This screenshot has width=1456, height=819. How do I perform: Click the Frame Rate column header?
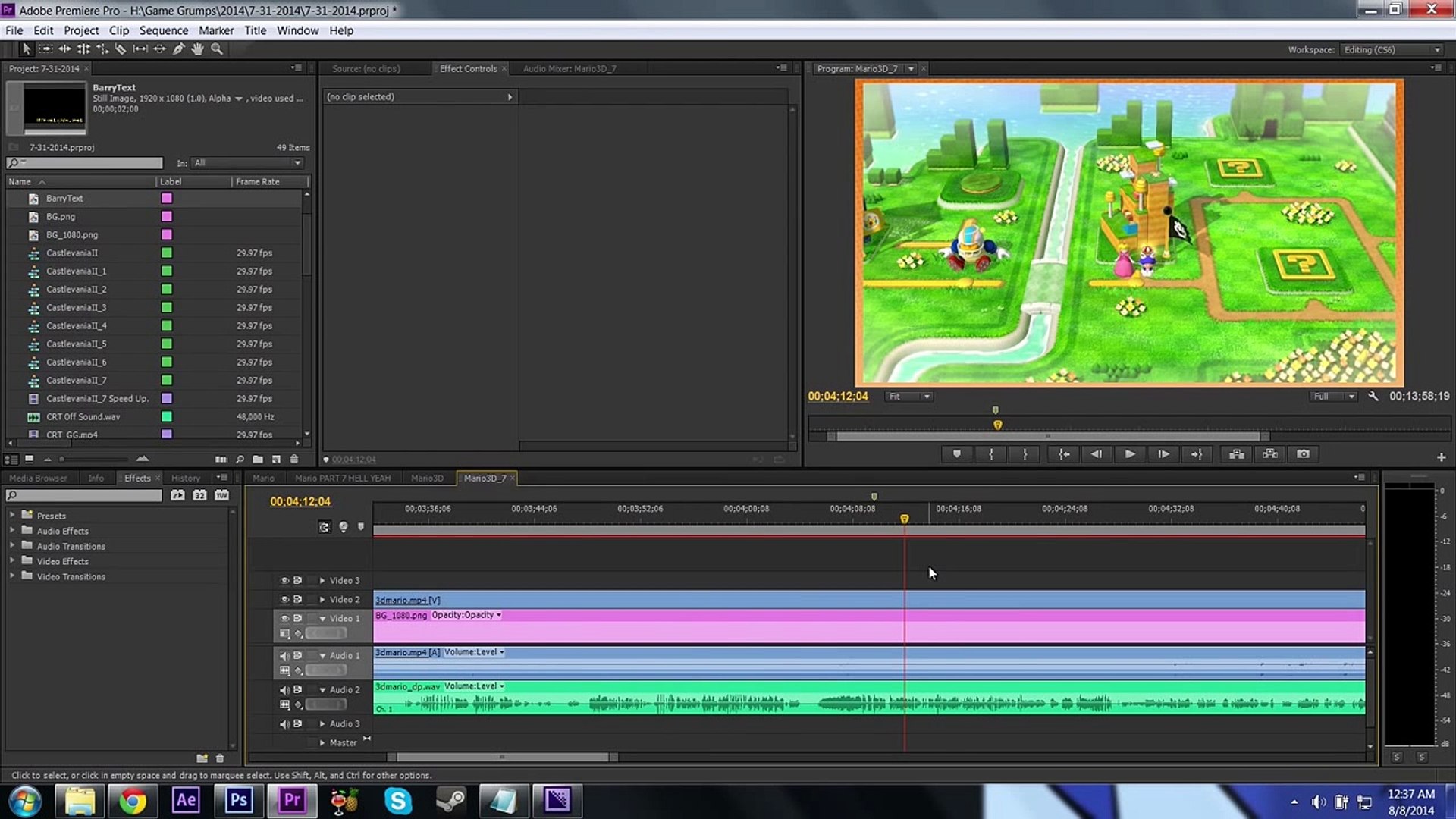point(258,181)
